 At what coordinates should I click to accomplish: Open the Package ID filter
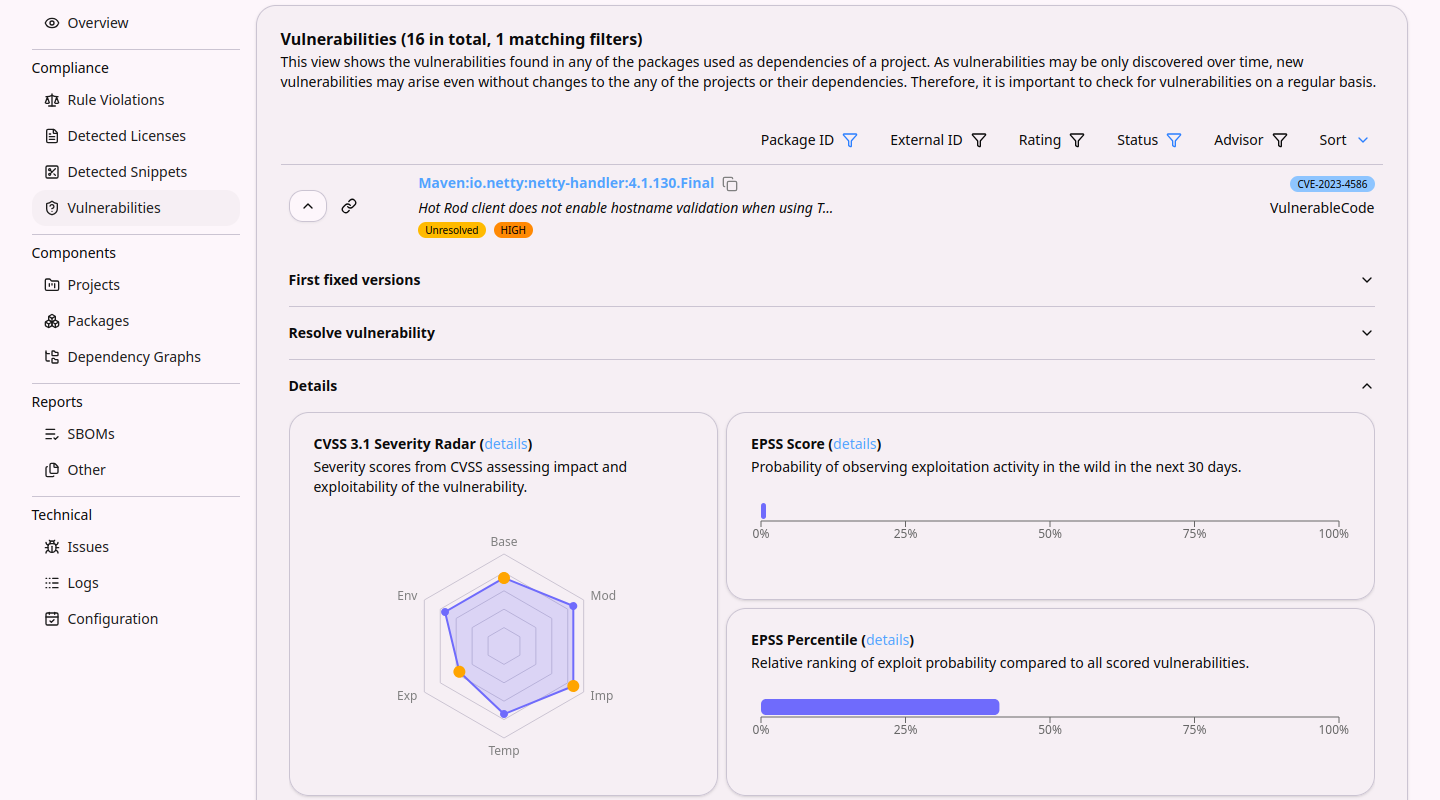(x=850, y=140)
